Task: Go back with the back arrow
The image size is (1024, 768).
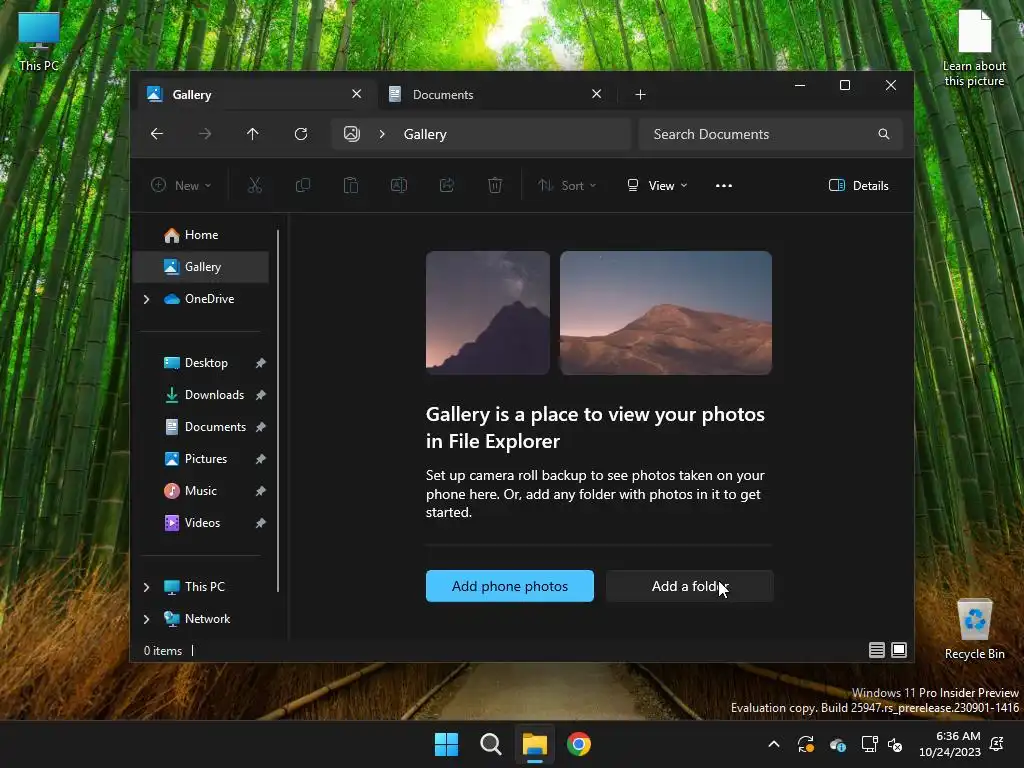Action: (157, 134)
